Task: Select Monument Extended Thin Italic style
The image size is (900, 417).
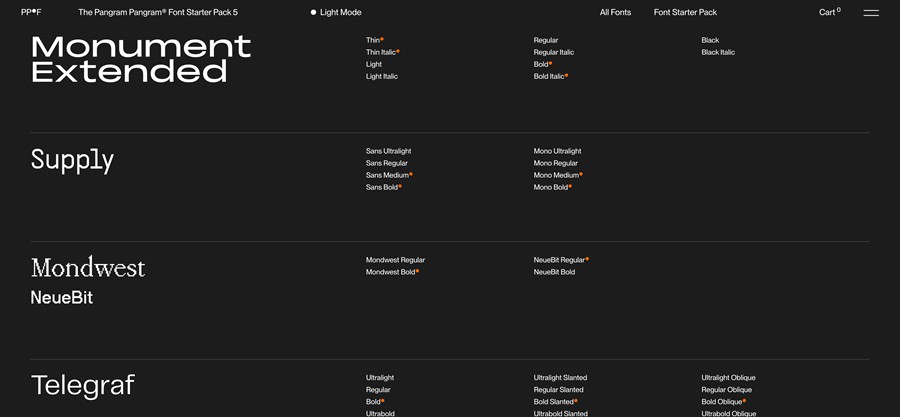Action: click(383, 52)
